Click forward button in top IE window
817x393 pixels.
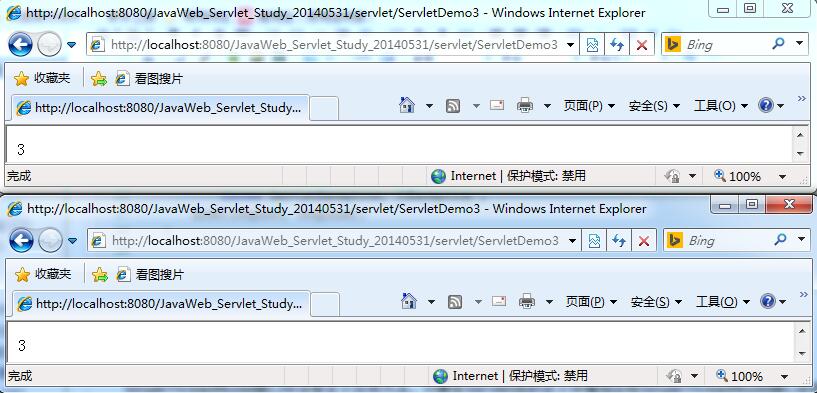(x=49, y=45)
